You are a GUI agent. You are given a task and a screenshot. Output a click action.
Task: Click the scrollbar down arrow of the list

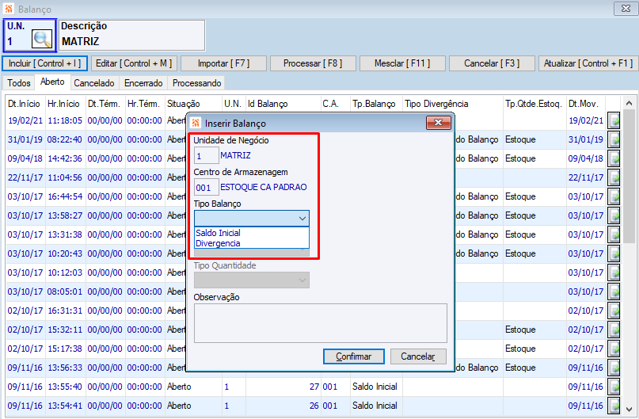[x=628, y=409]
